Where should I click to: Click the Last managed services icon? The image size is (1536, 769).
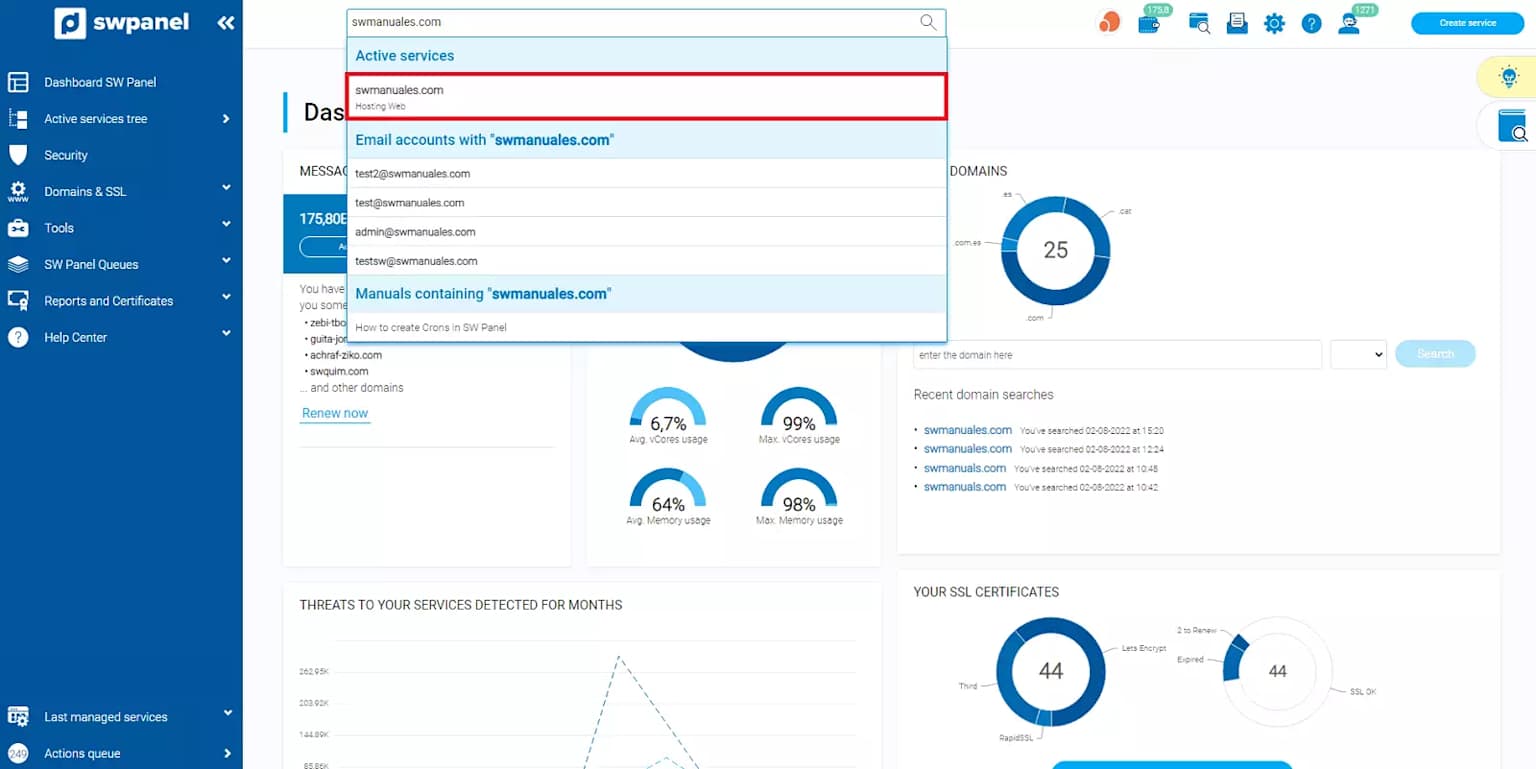tap(18, 717)
